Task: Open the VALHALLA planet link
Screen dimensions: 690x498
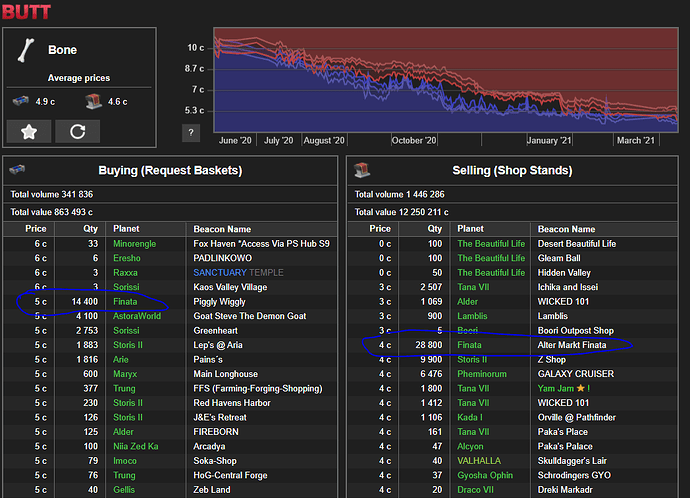Action: (x=479, y=461)
